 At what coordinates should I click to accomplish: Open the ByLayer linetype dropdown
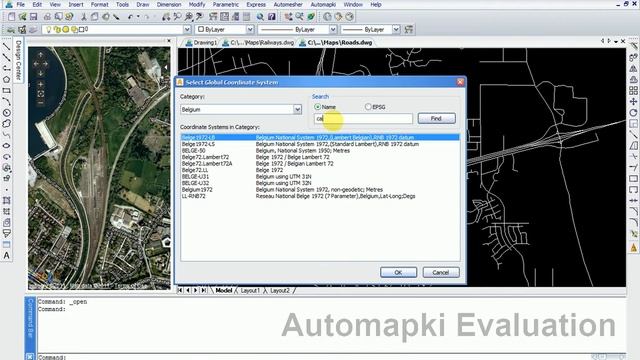(x=333, y=29)
